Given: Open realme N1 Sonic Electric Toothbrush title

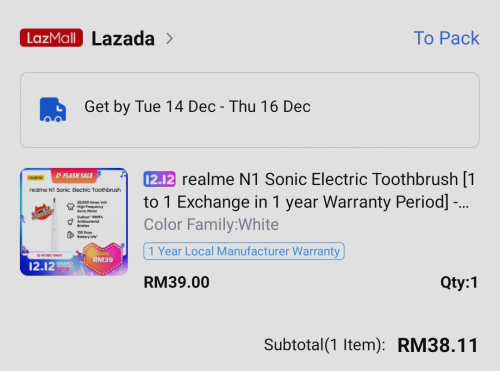Looking at the screenshot, I should coord(309,190).
